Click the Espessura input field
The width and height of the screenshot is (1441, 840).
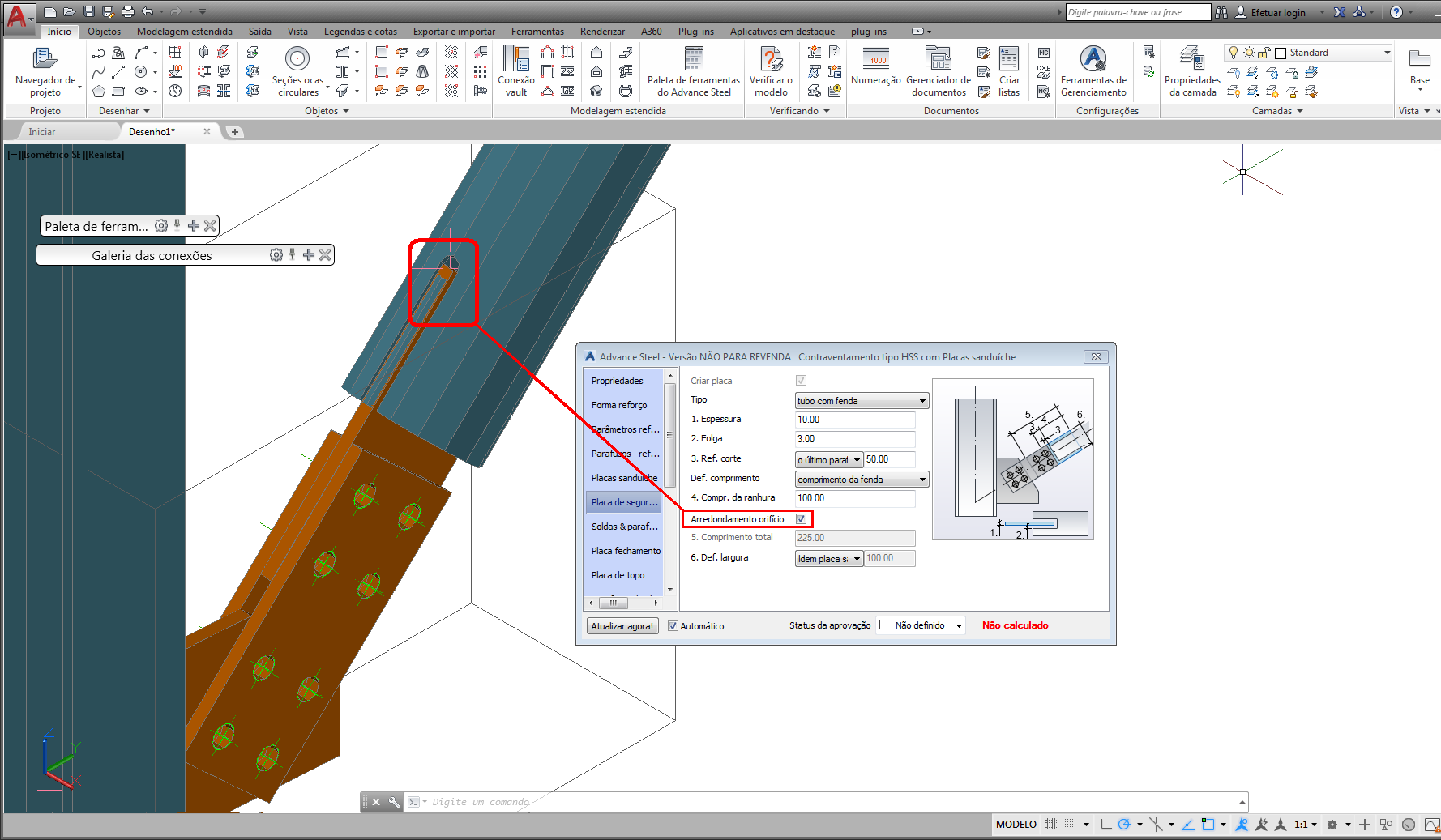[855, 420]
